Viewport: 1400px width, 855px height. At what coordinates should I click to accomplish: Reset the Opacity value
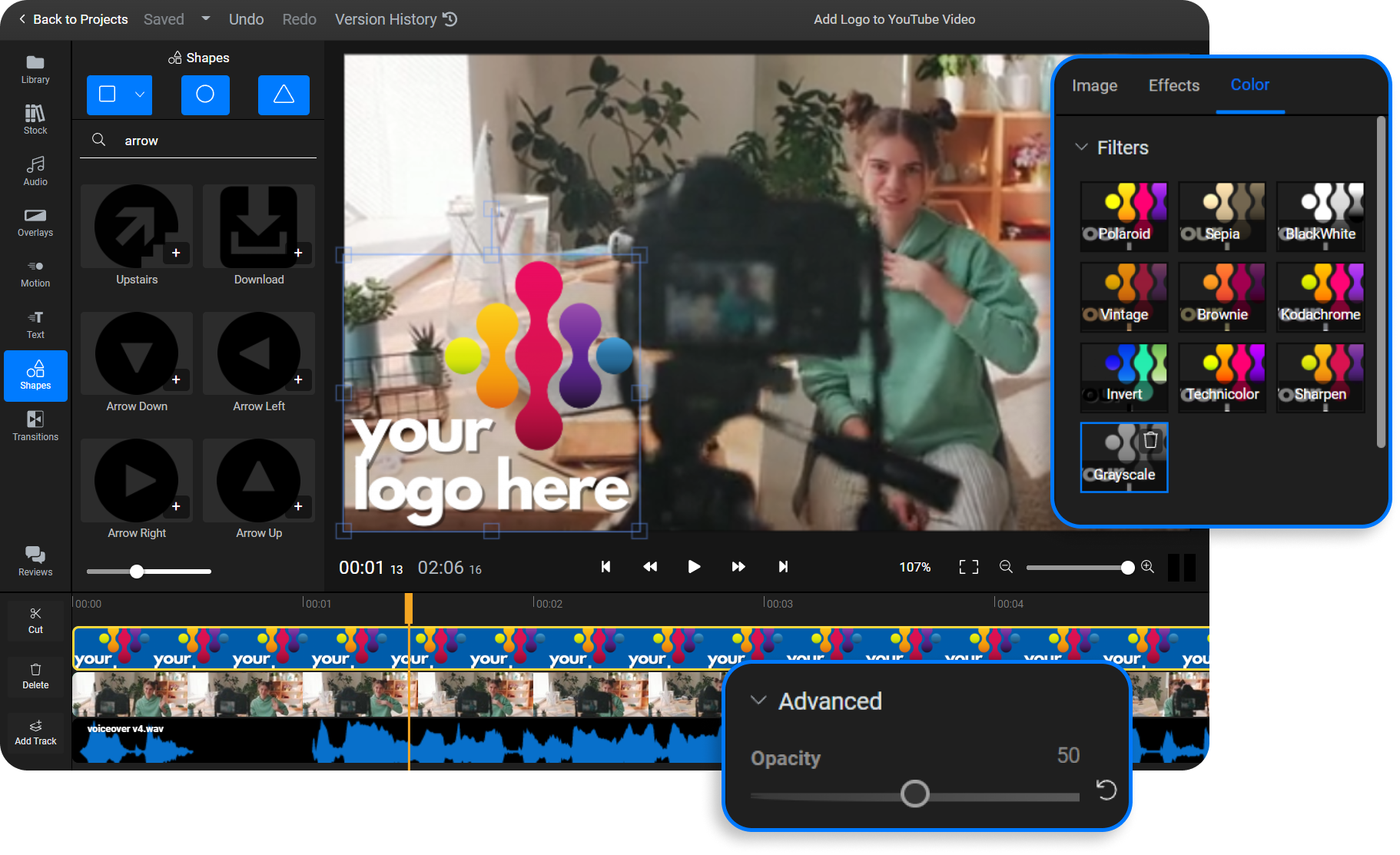[x=1106, y=790]
